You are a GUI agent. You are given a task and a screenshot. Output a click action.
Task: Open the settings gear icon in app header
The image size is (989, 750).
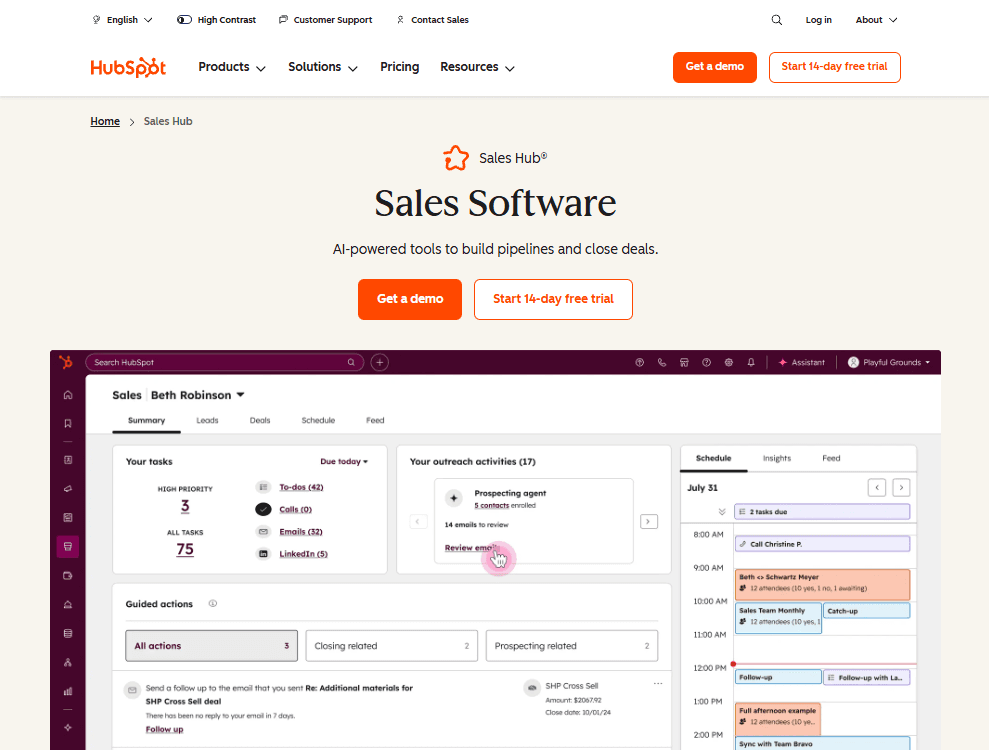pyautogui.click(x=729, y=363)
